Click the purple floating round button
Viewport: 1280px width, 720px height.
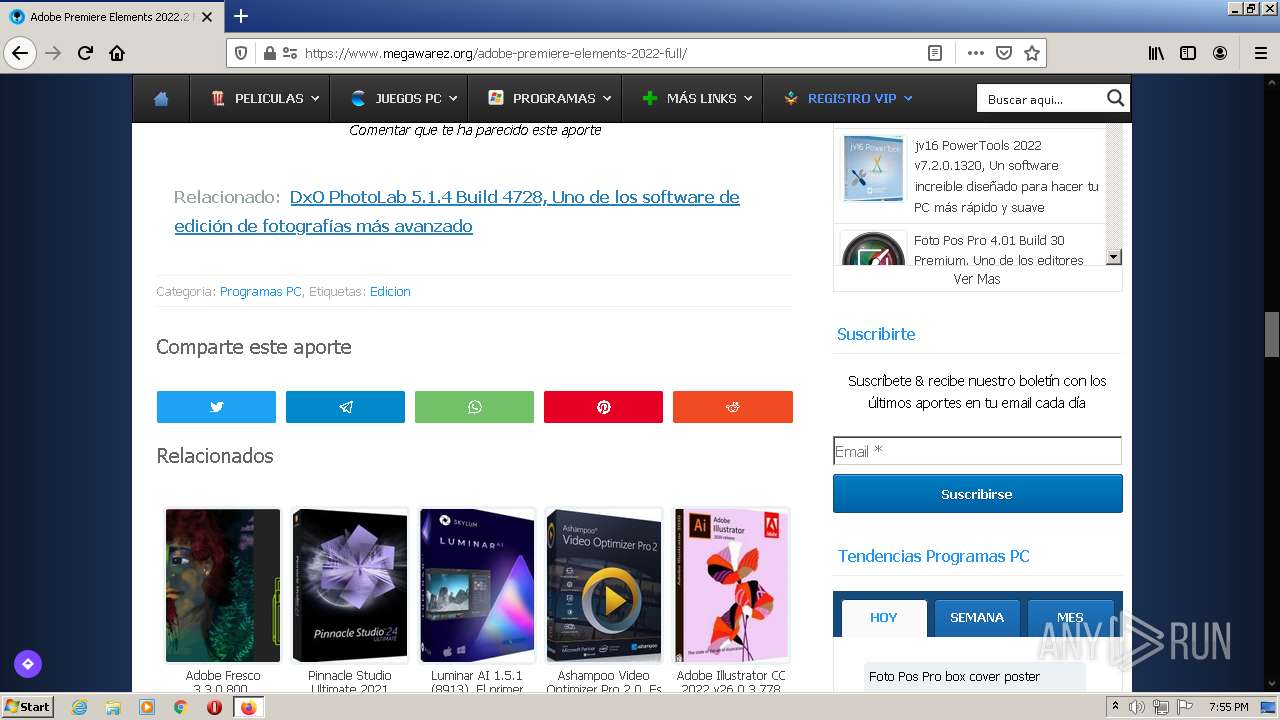click(27, 663)
